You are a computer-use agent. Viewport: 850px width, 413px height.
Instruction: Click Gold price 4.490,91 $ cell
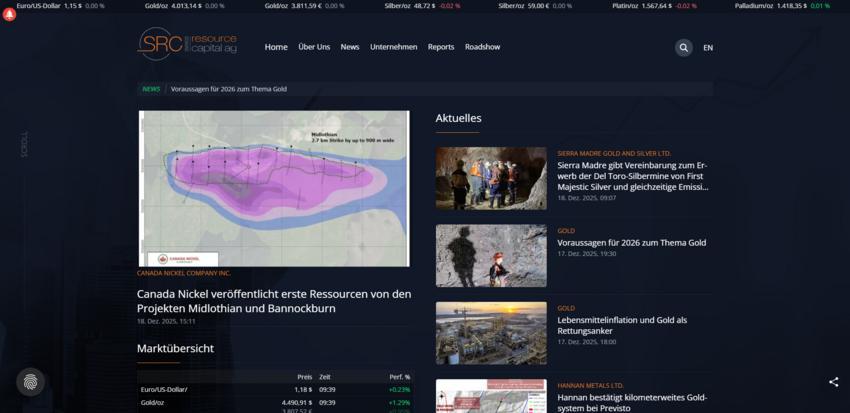coord(297,403)
